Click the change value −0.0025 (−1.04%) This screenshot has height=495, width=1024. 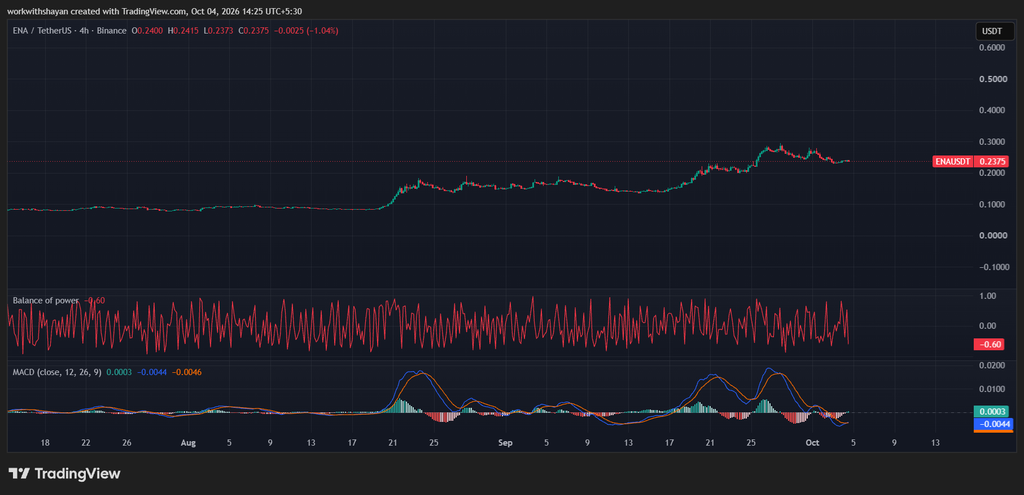click(x=306, y=30)
